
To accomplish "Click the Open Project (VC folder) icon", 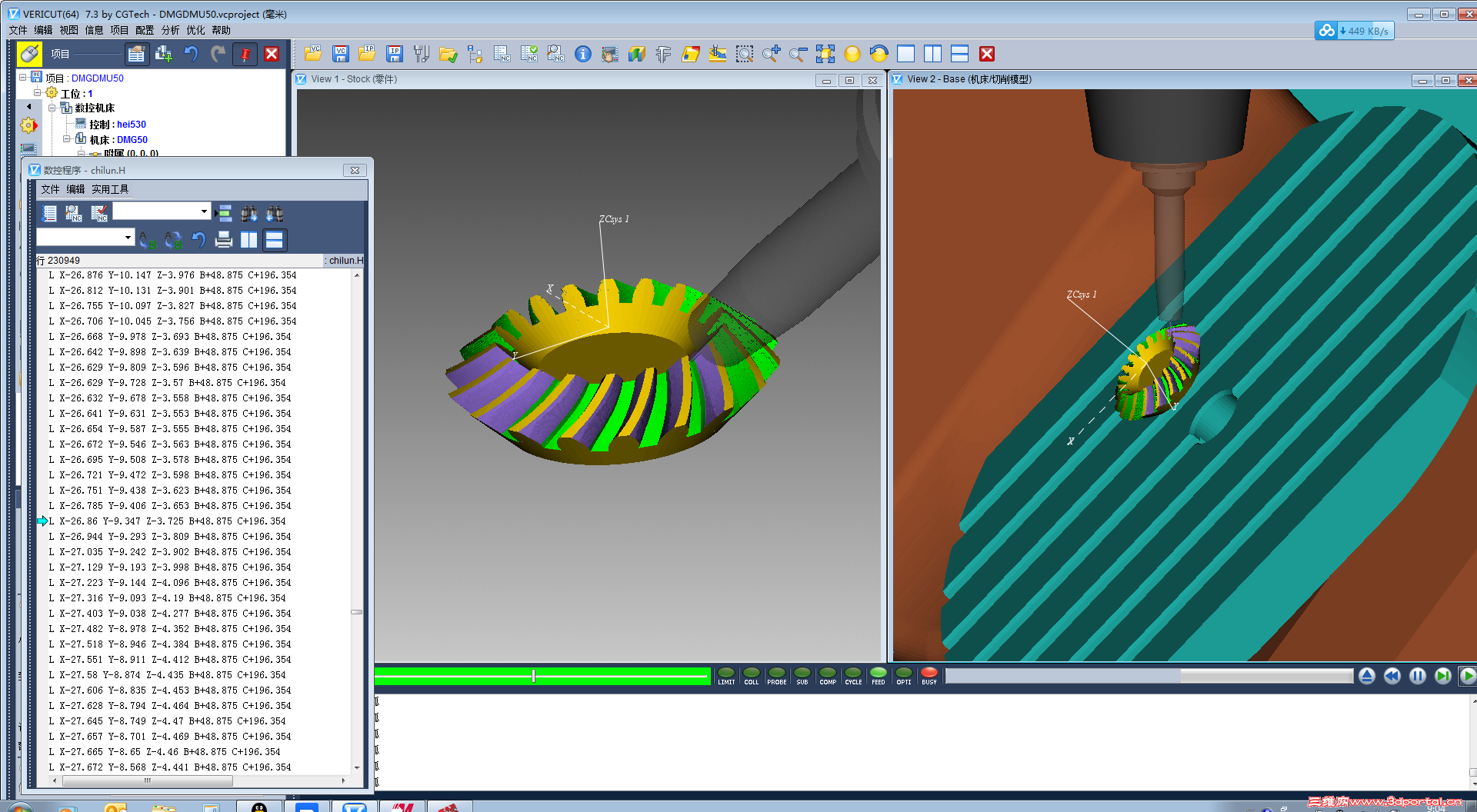I will [313, 54].
